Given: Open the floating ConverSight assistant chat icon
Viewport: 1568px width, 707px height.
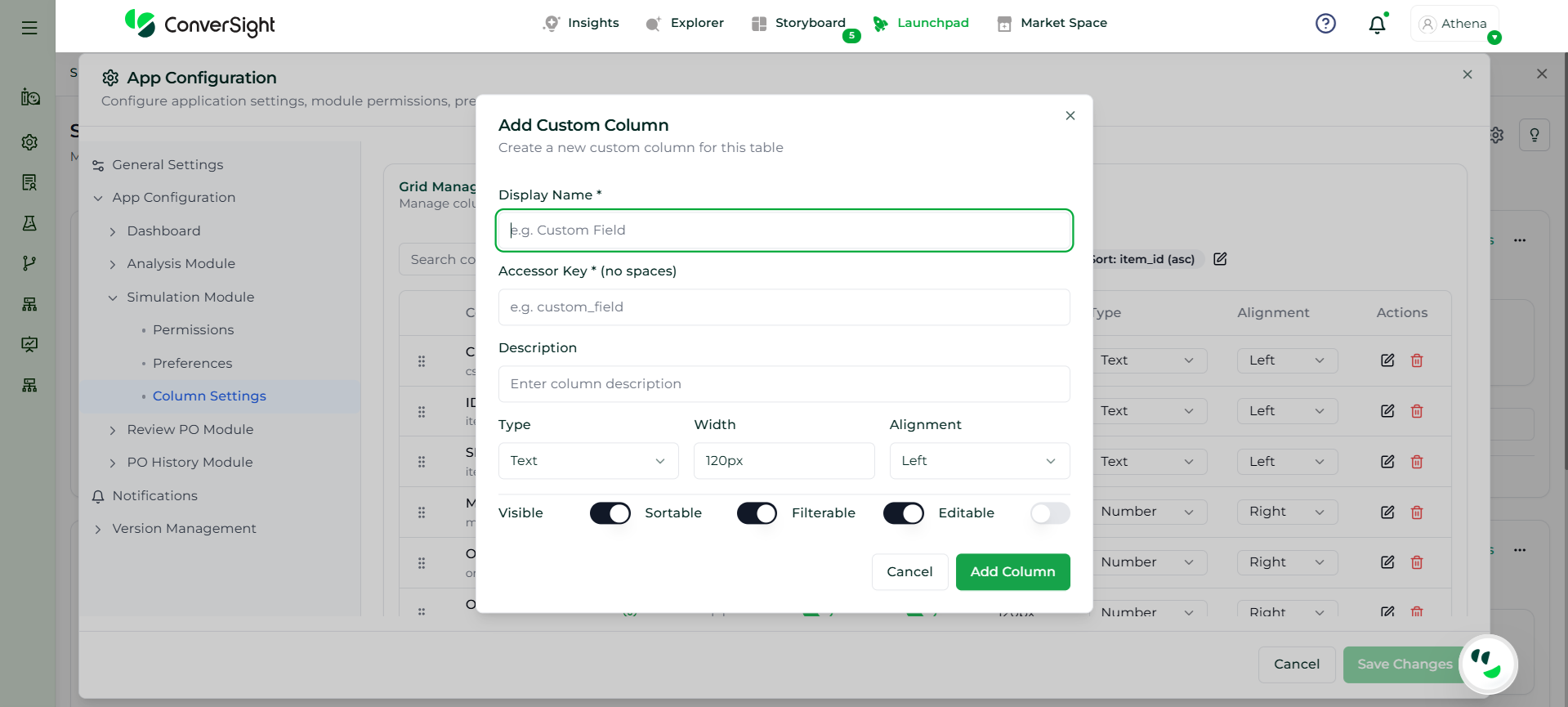Looking at the screenshot, I should pyautogui.click(x=1487, y=664).
